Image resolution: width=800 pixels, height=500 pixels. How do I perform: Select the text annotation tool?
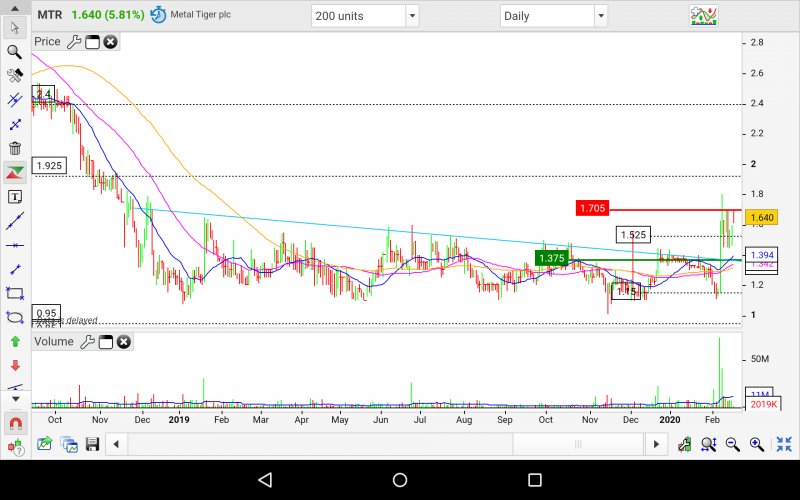15,197
